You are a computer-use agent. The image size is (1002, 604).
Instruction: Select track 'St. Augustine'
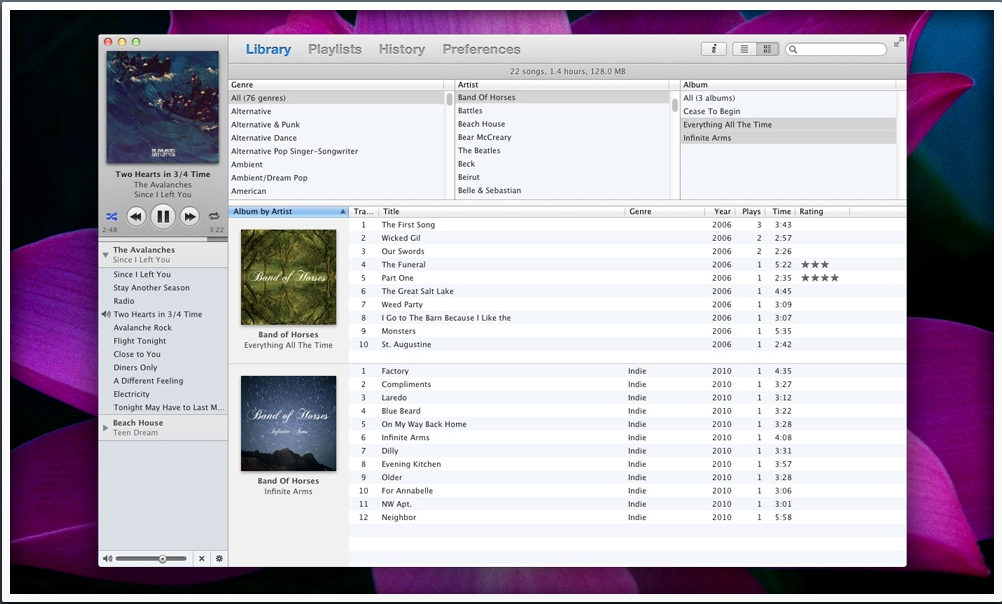(x=628, y=345)
